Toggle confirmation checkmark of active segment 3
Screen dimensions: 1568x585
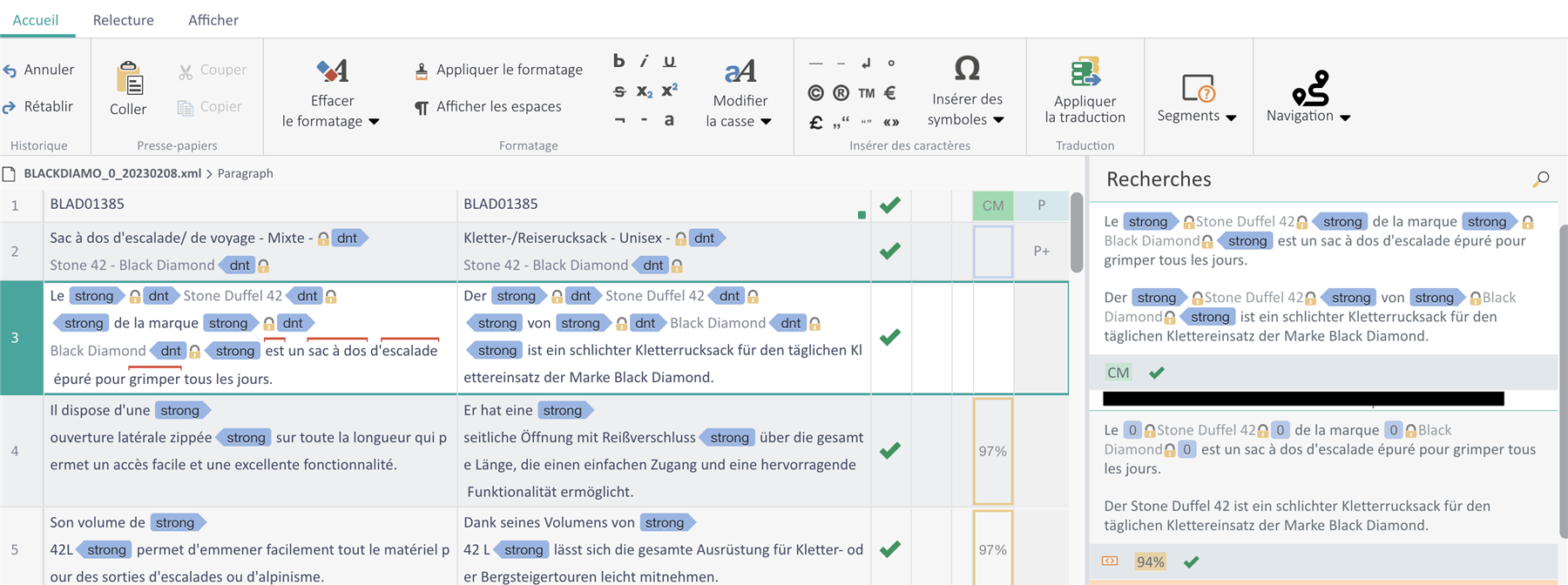[x=890, y=337]
